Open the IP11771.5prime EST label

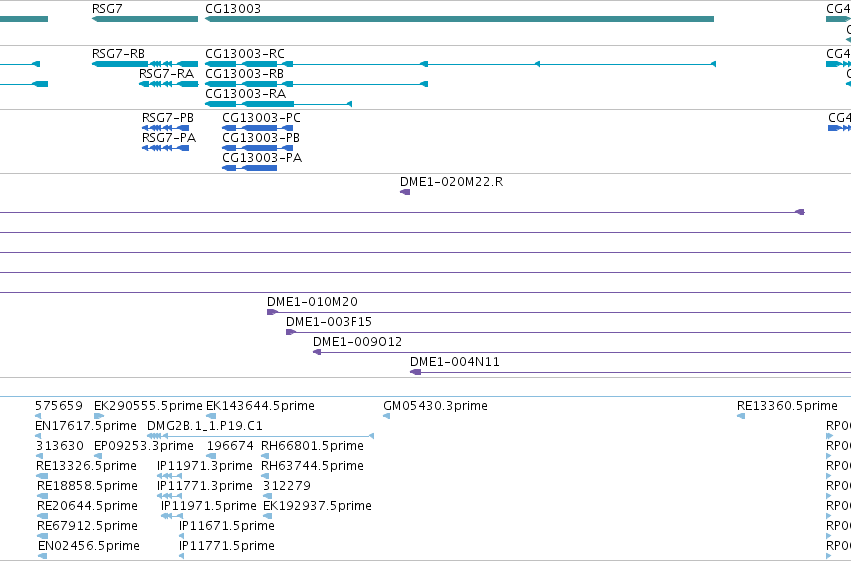227,546
